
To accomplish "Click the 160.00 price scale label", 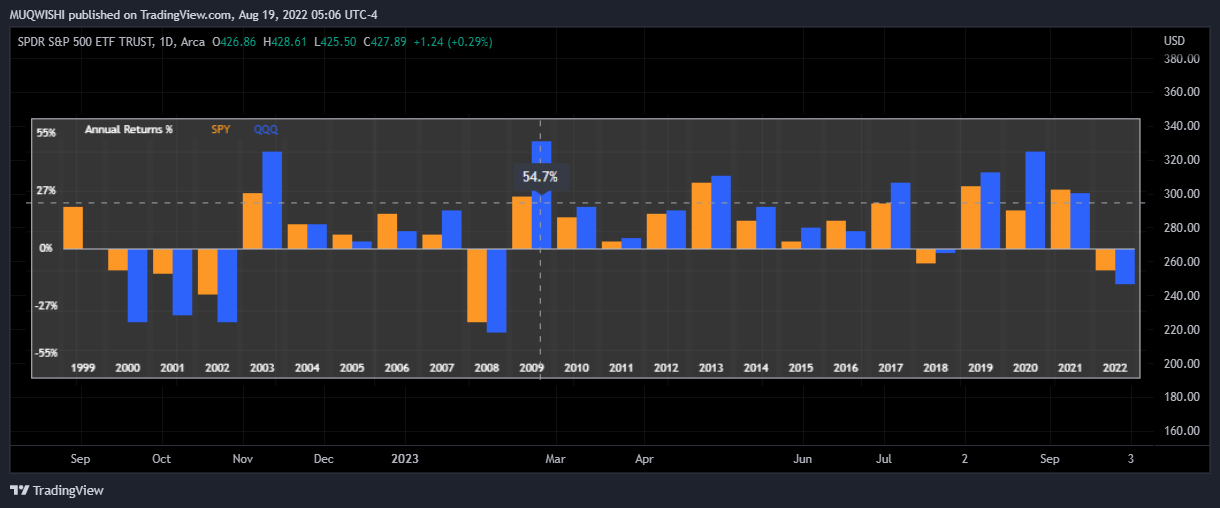I will (1181, 431).
